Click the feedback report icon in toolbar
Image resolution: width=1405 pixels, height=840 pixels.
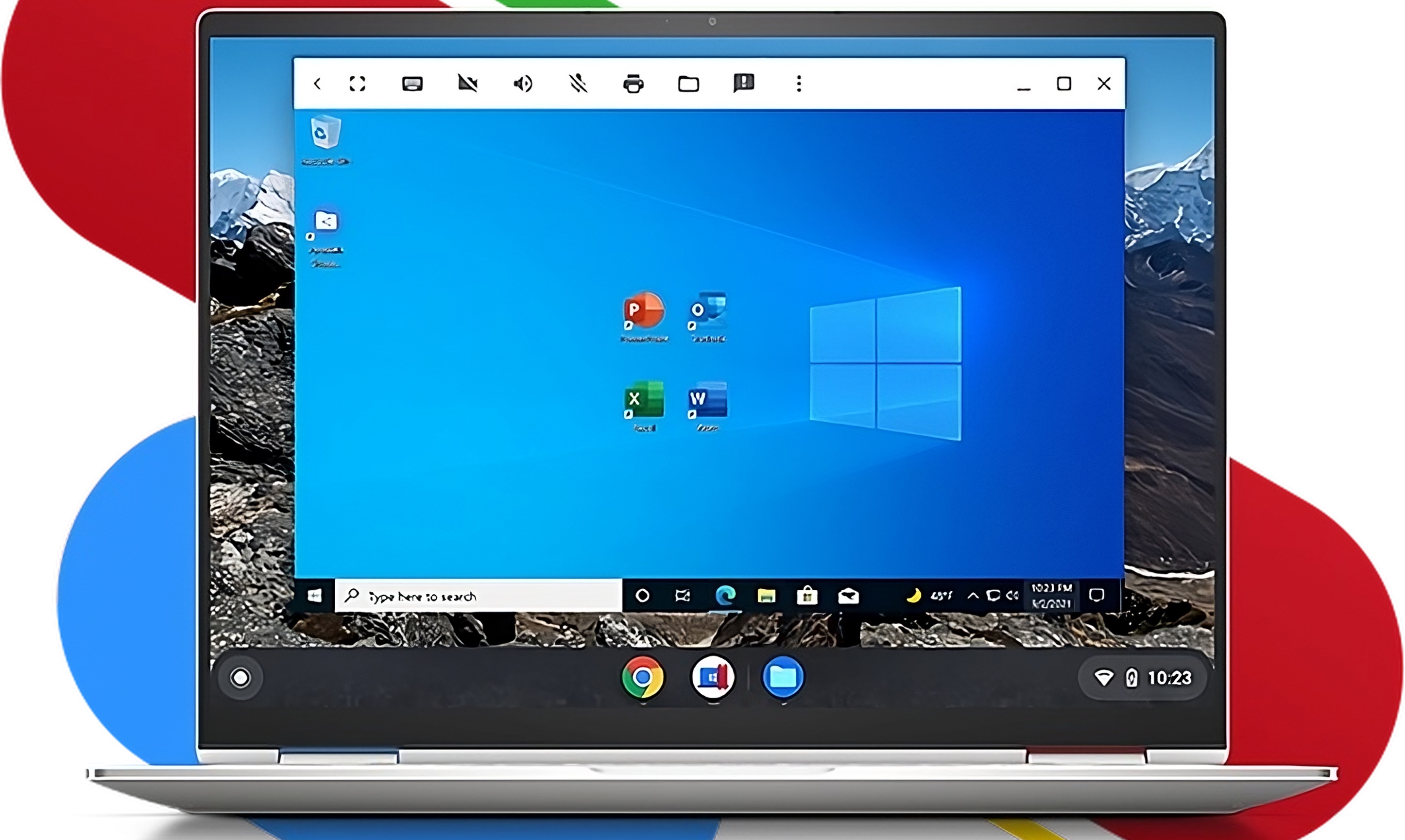tap(743, 83)
